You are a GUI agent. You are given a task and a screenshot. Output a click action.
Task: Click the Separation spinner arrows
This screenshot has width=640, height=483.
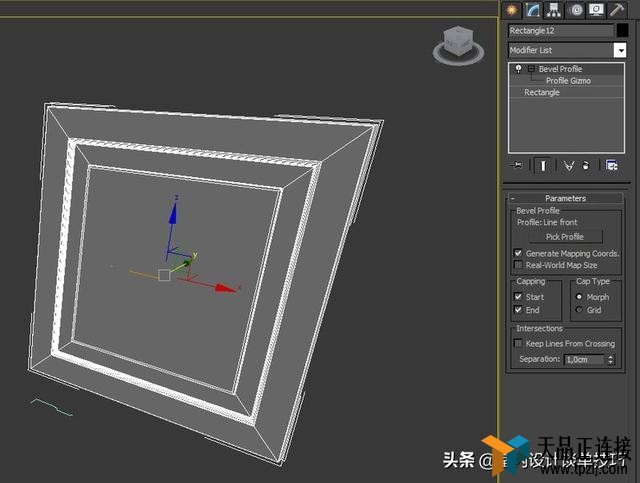[611, 360]
